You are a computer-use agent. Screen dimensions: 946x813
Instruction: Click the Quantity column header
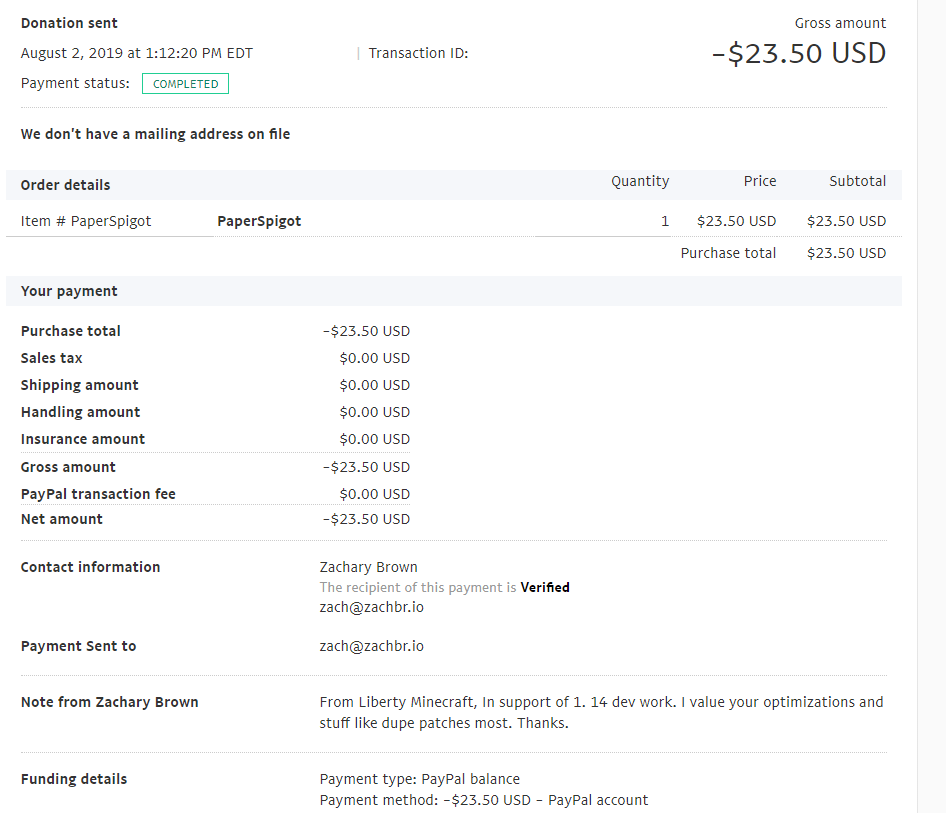point(640,182)
